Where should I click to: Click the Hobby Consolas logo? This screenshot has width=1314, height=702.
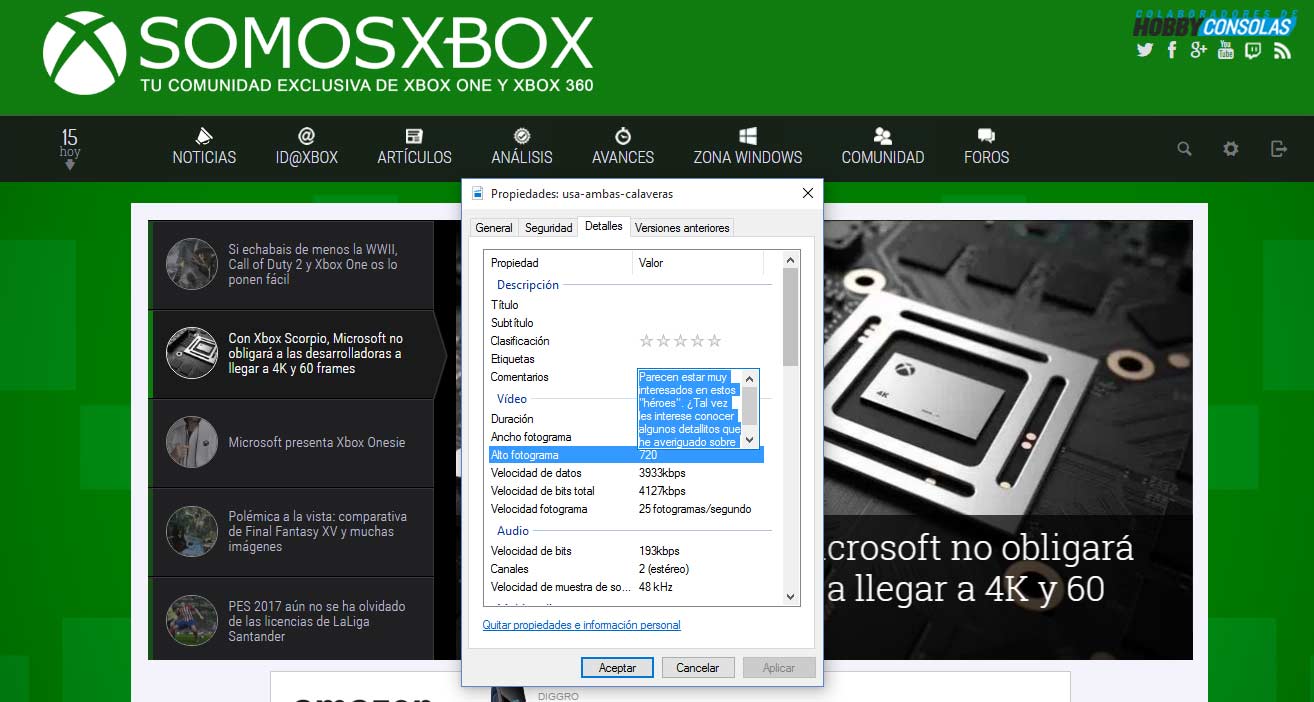point(1213,24)
